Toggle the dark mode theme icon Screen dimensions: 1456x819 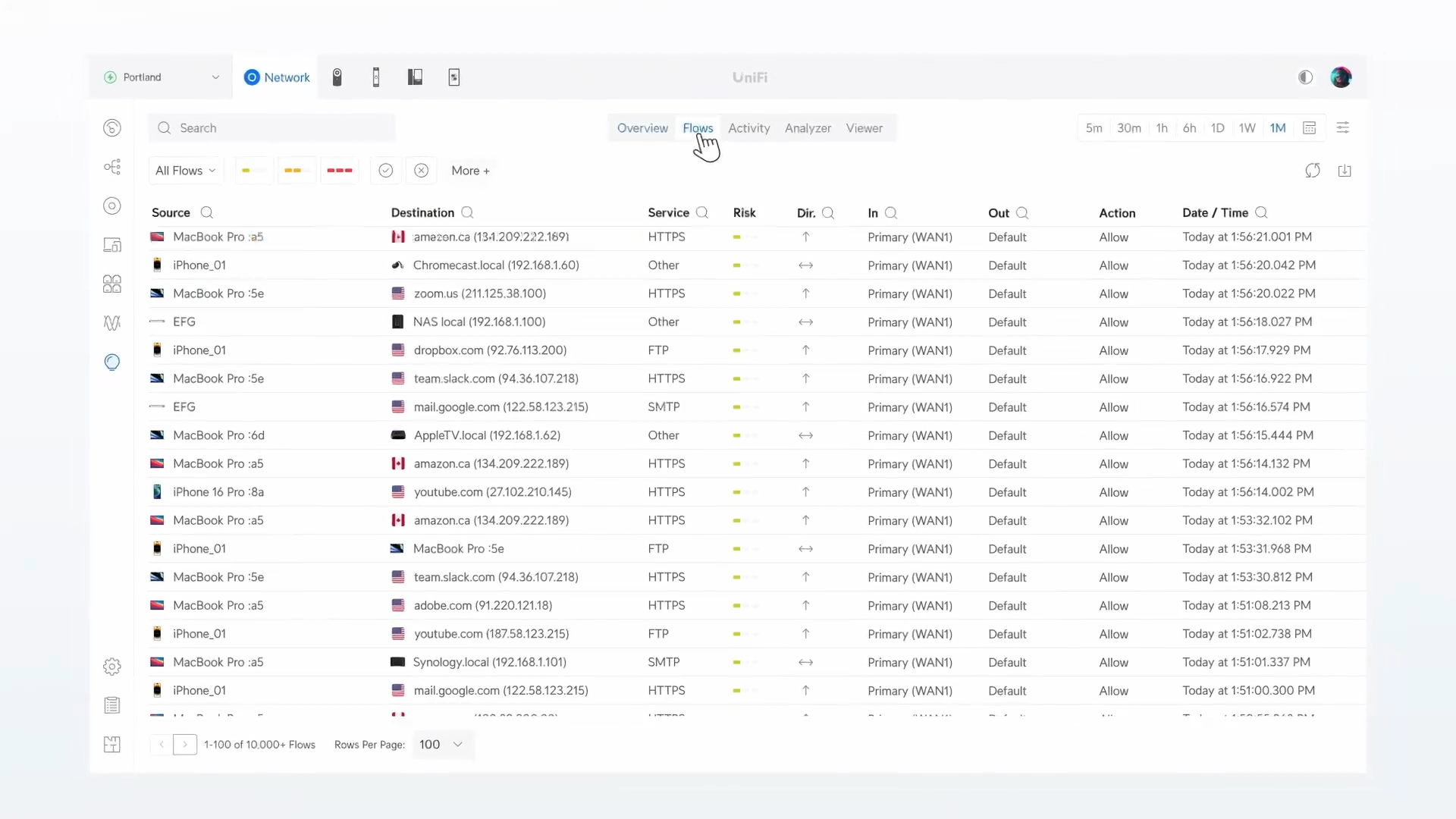coord(1305,77)
